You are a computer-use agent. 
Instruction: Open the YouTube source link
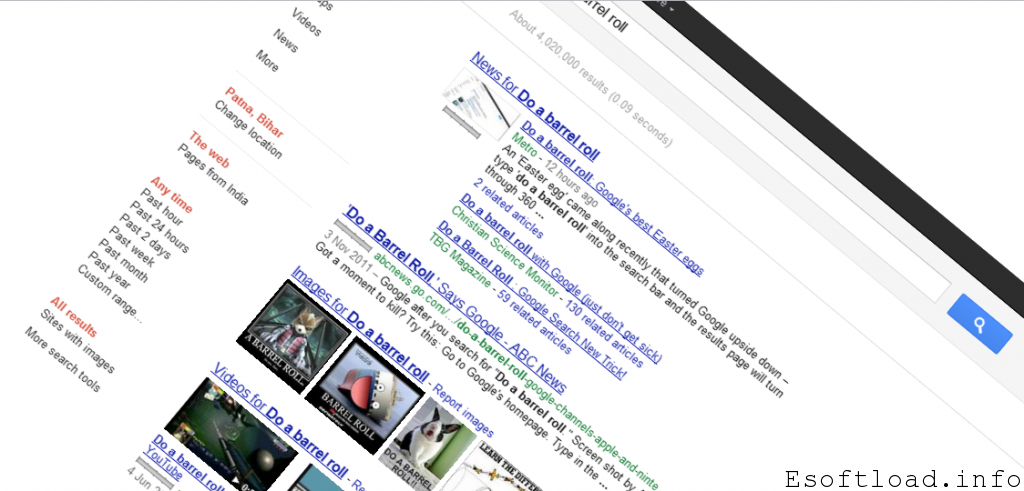click(x=163, y=462)
